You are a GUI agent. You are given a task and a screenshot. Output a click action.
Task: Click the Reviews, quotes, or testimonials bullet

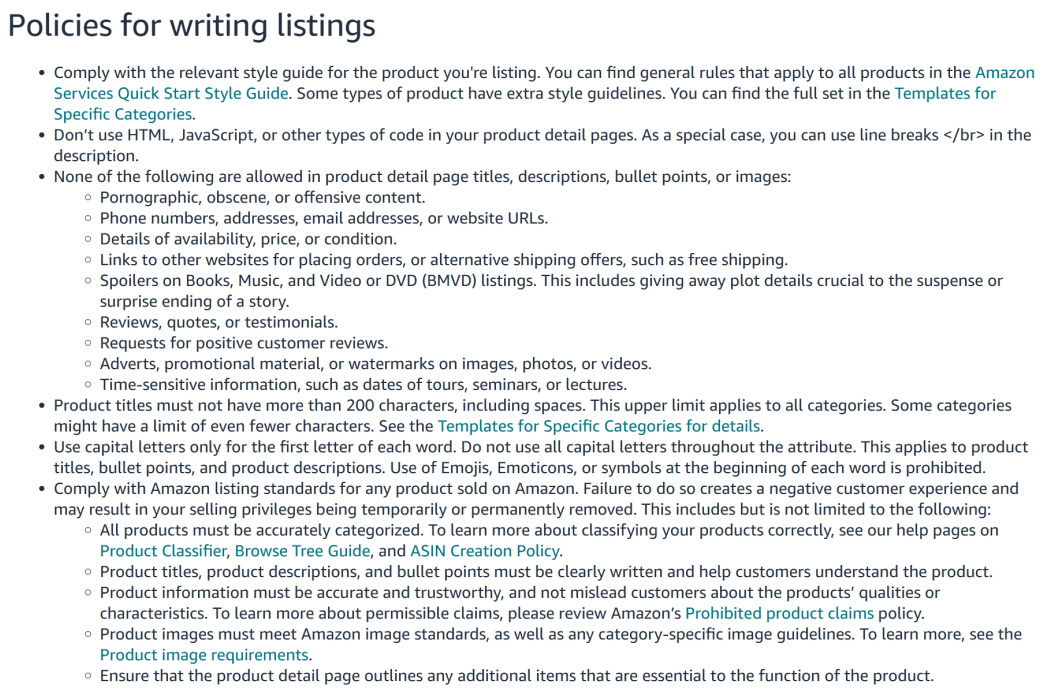[218, 322]
